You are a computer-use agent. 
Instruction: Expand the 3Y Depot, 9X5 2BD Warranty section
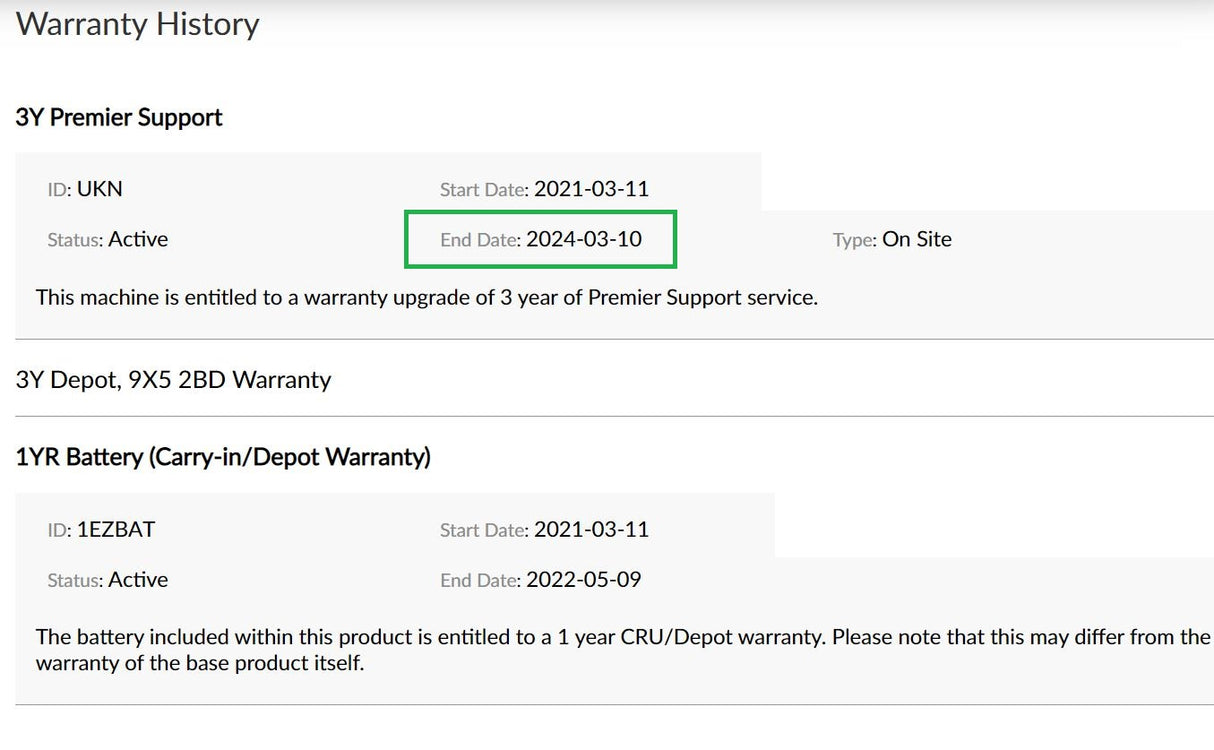173,380
